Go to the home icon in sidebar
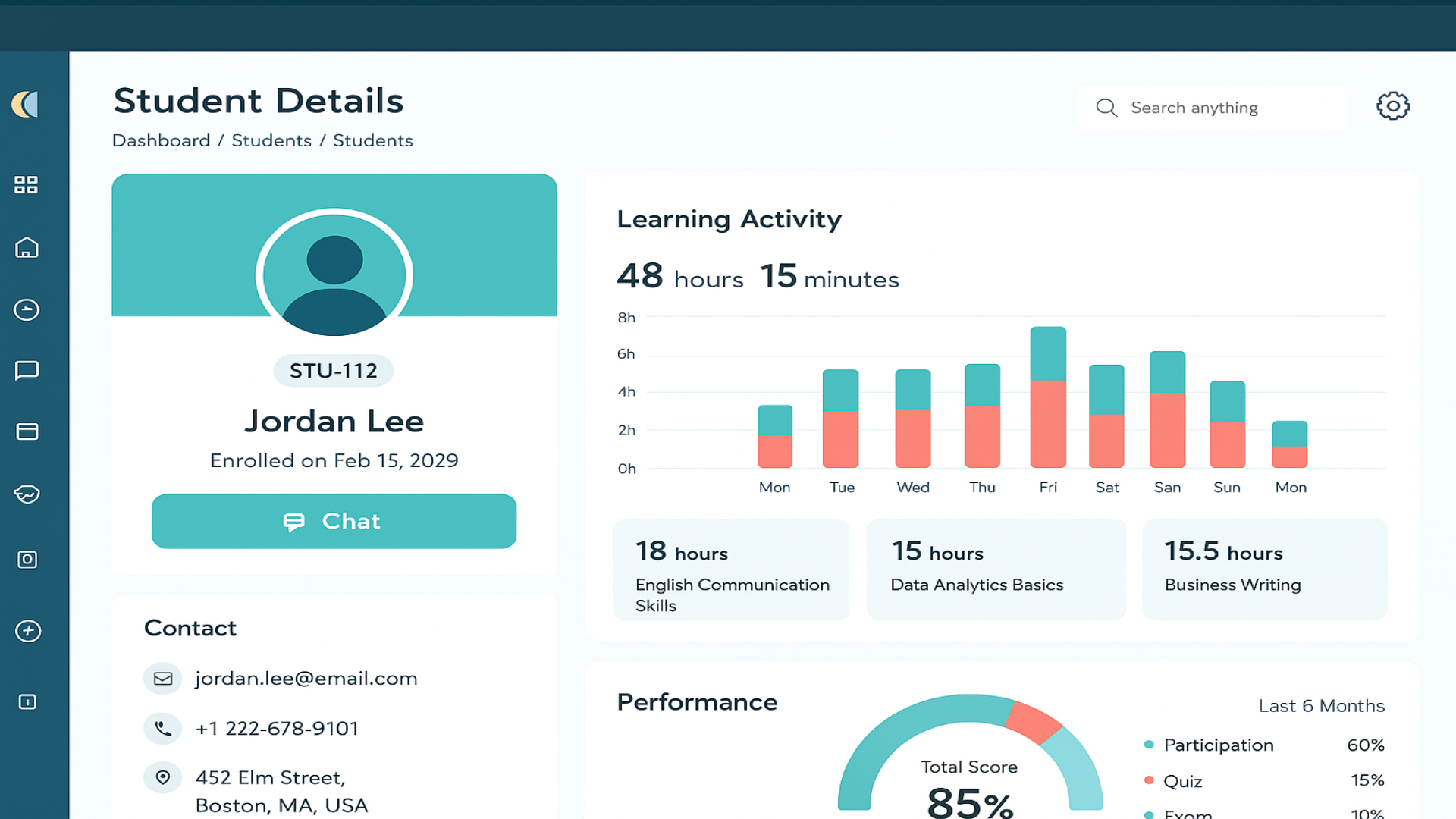 27,248
